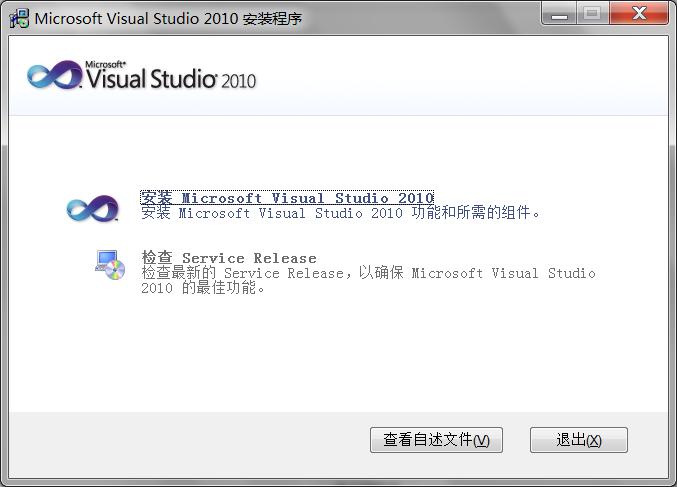Click the computer and disc Service Release icon
This screenshot has height=487, width=677.
(x=110, y=265)
